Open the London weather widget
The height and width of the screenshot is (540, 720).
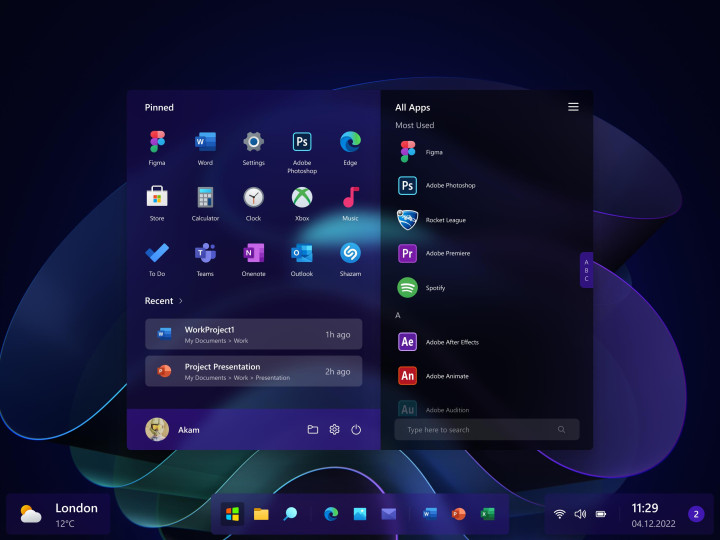pos(59,514)
